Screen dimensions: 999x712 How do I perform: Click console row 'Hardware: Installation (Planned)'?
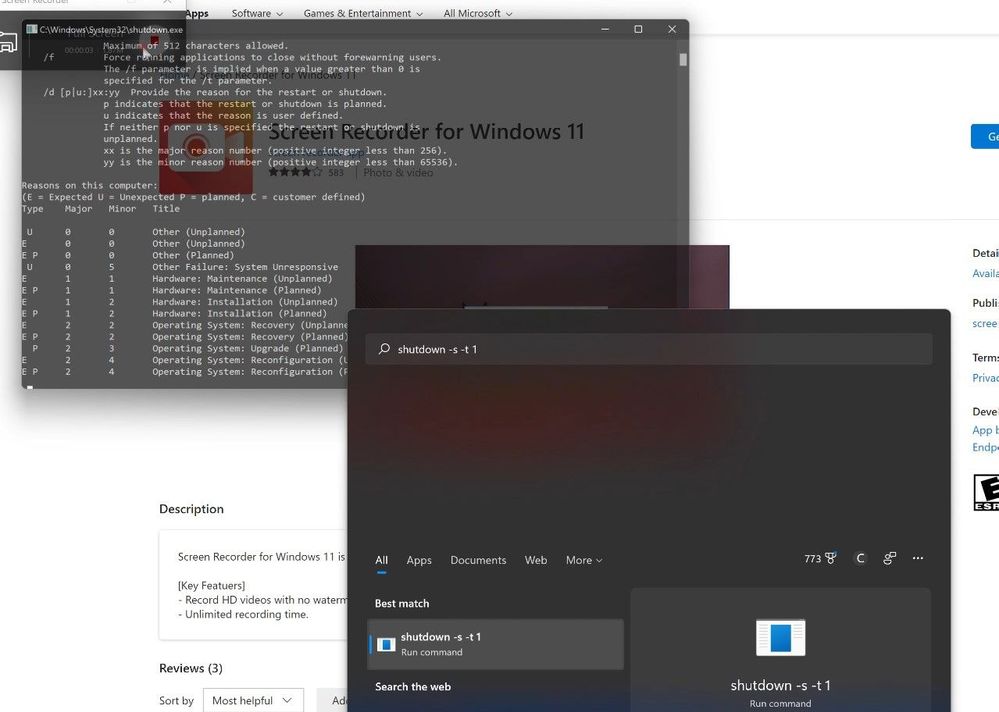point(240,313)
